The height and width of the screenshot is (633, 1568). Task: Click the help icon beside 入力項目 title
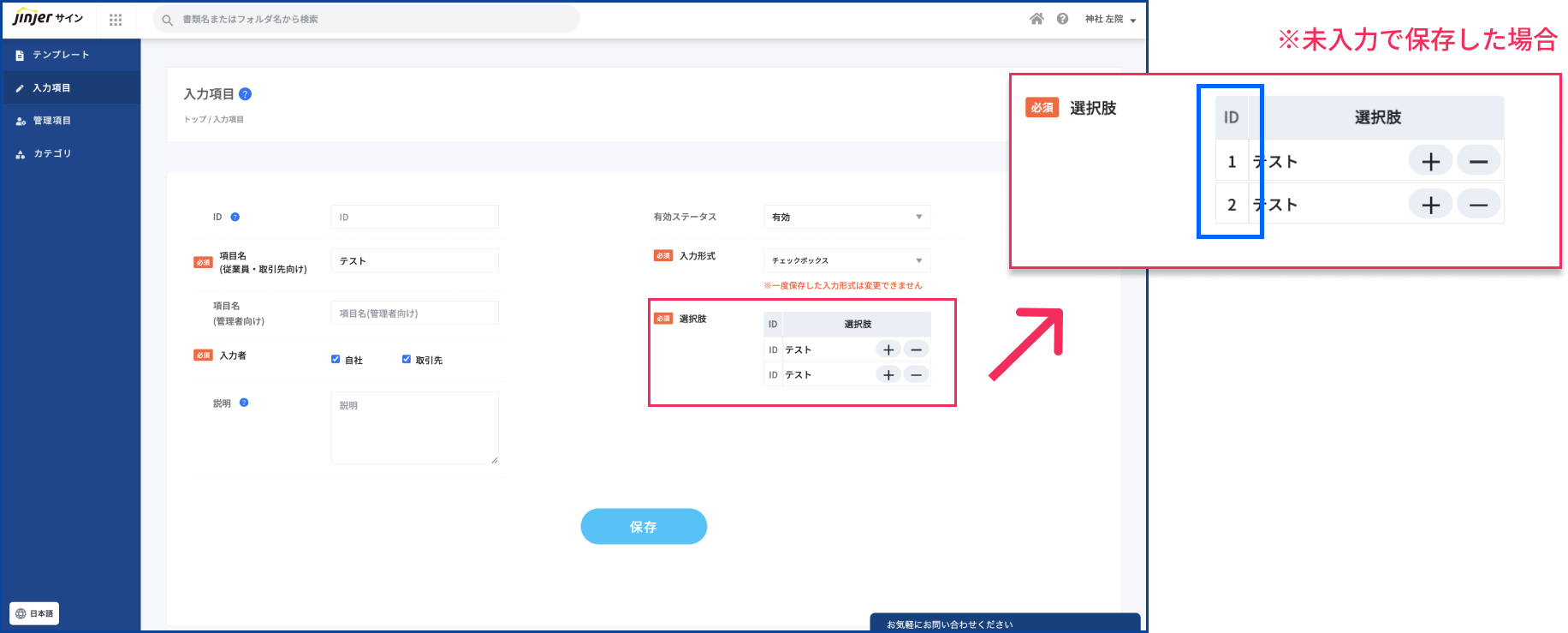pos(245,94)
